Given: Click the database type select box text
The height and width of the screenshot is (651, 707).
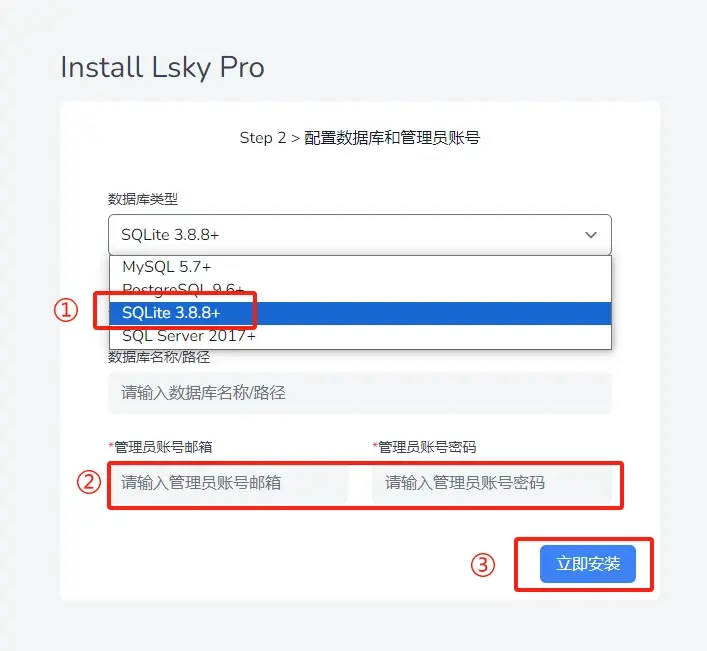Looking at the screenshot, I should coord(170,235).
